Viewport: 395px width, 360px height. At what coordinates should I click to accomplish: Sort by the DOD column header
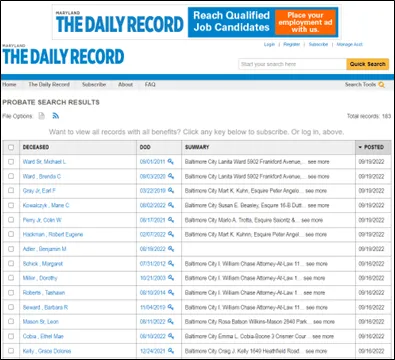pos(145,147)
